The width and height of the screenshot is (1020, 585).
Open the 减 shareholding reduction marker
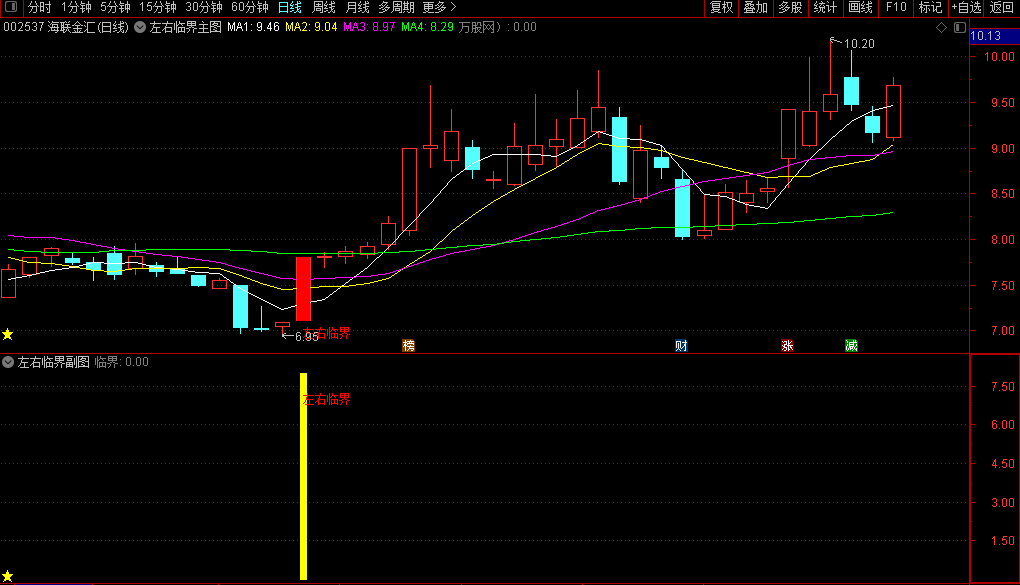click(x=851, y=346)
